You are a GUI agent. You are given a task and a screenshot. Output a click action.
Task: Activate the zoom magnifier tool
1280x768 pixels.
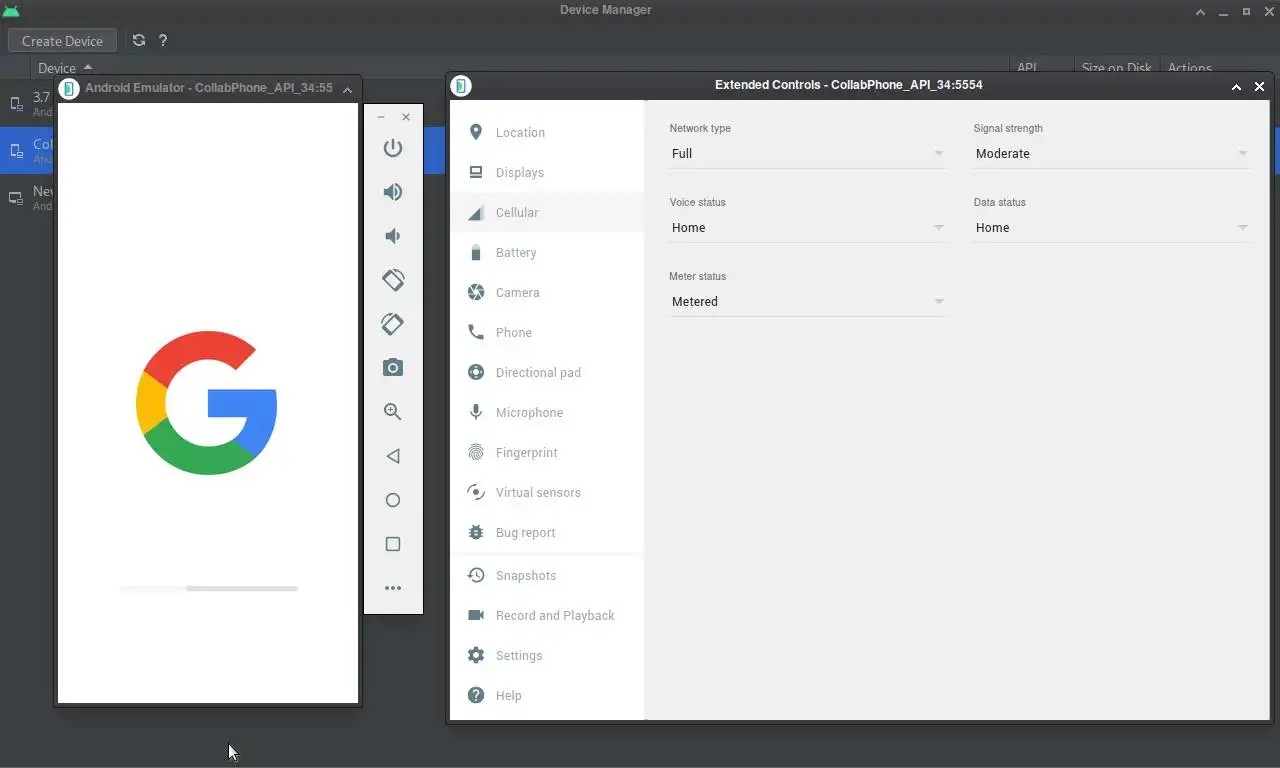tap(393, 412)
